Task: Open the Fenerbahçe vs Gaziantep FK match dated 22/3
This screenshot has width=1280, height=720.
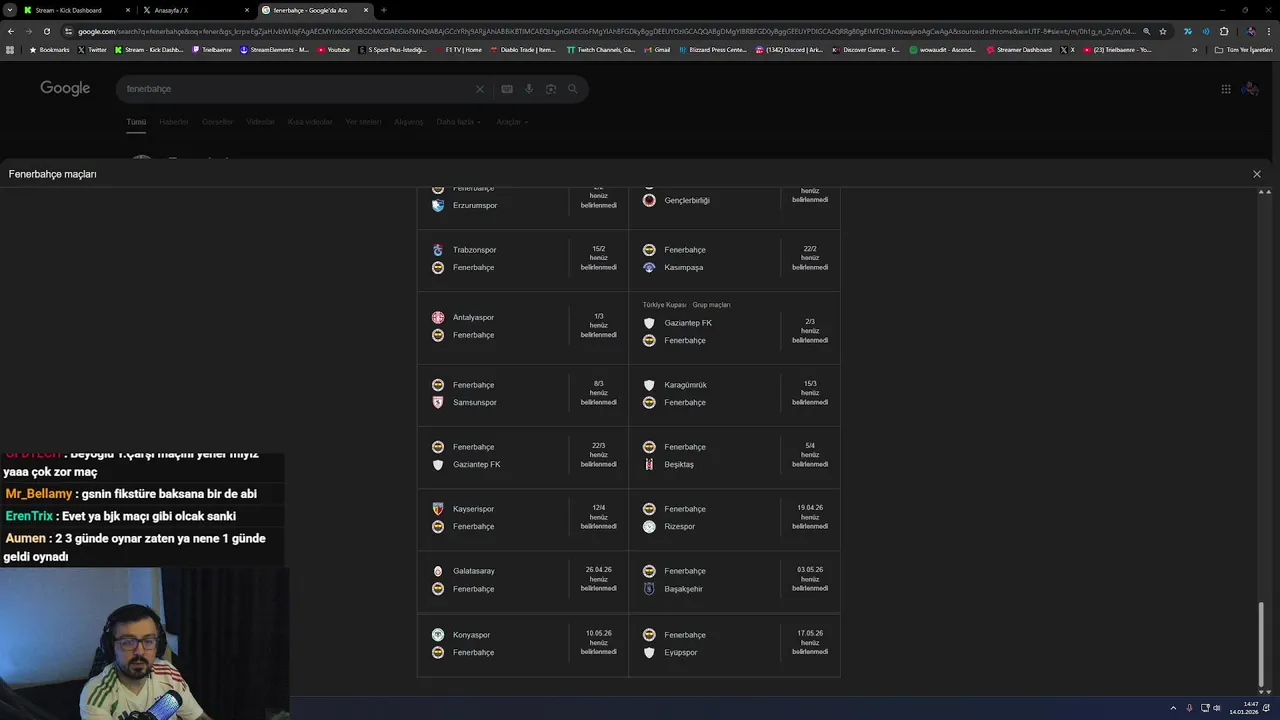Action: pyautogui.click(x=523, y=456)
